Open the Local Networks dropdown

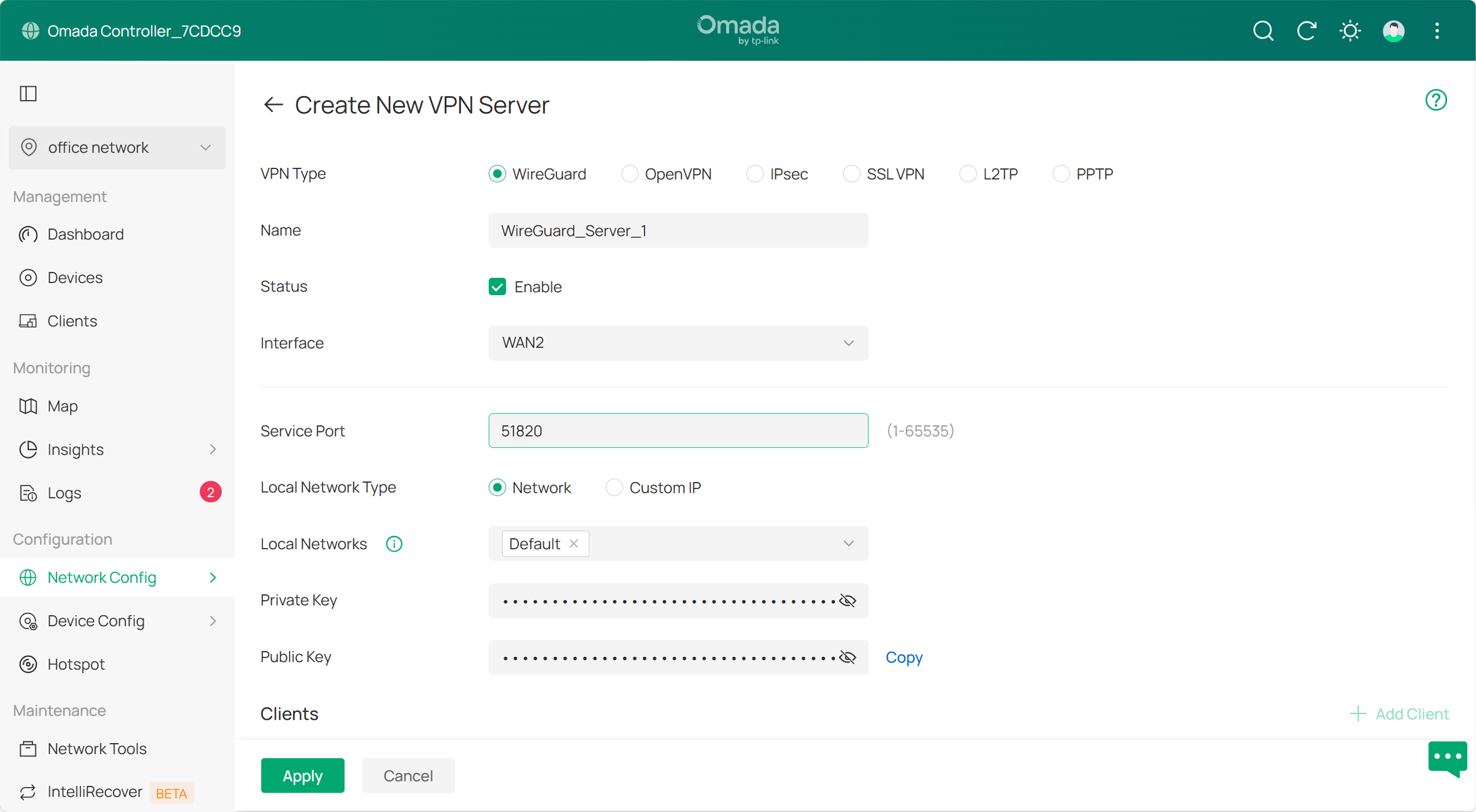(678, 544)
